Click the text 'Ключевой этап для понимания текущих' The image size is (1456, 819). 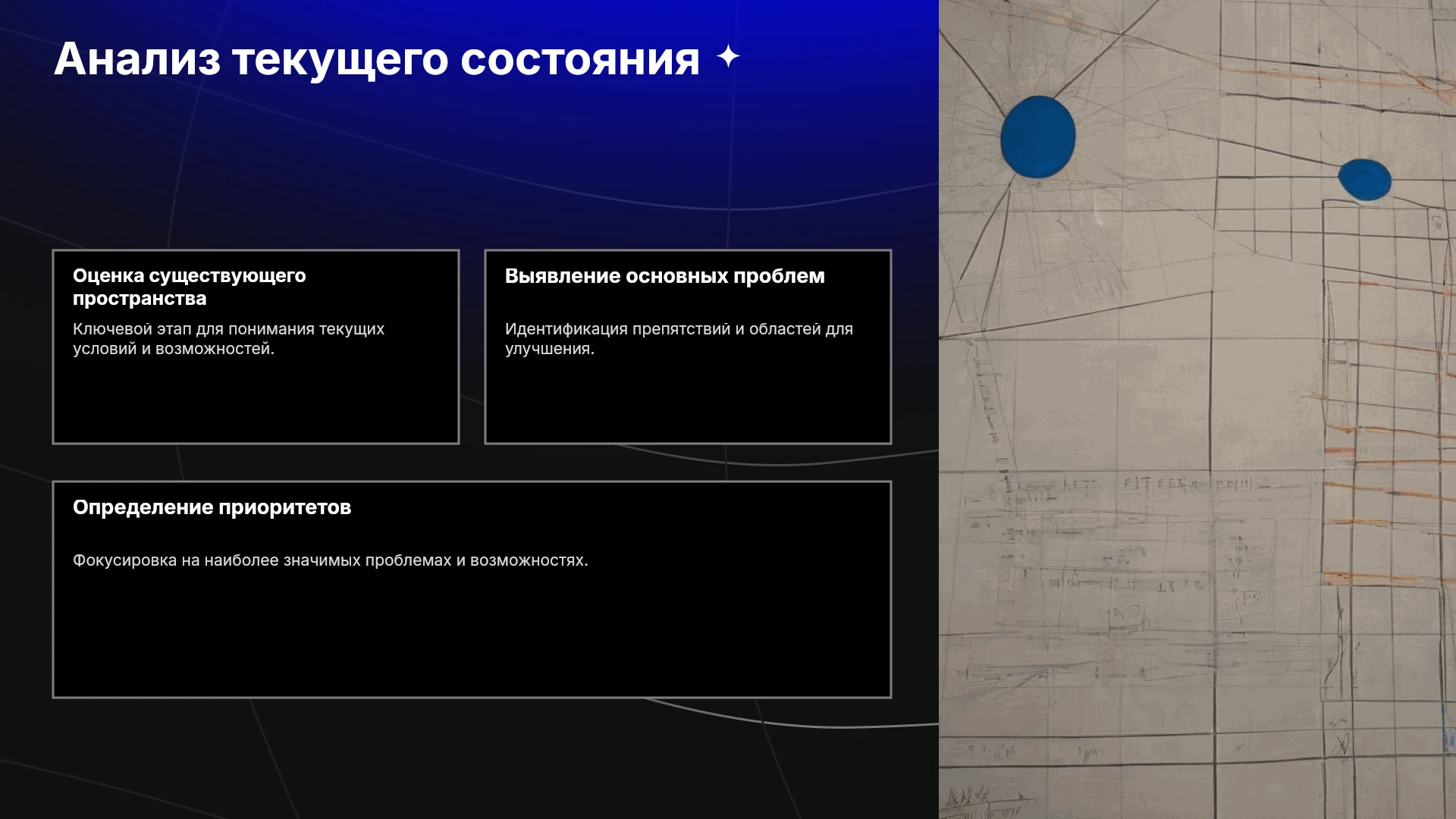point(228,329)
